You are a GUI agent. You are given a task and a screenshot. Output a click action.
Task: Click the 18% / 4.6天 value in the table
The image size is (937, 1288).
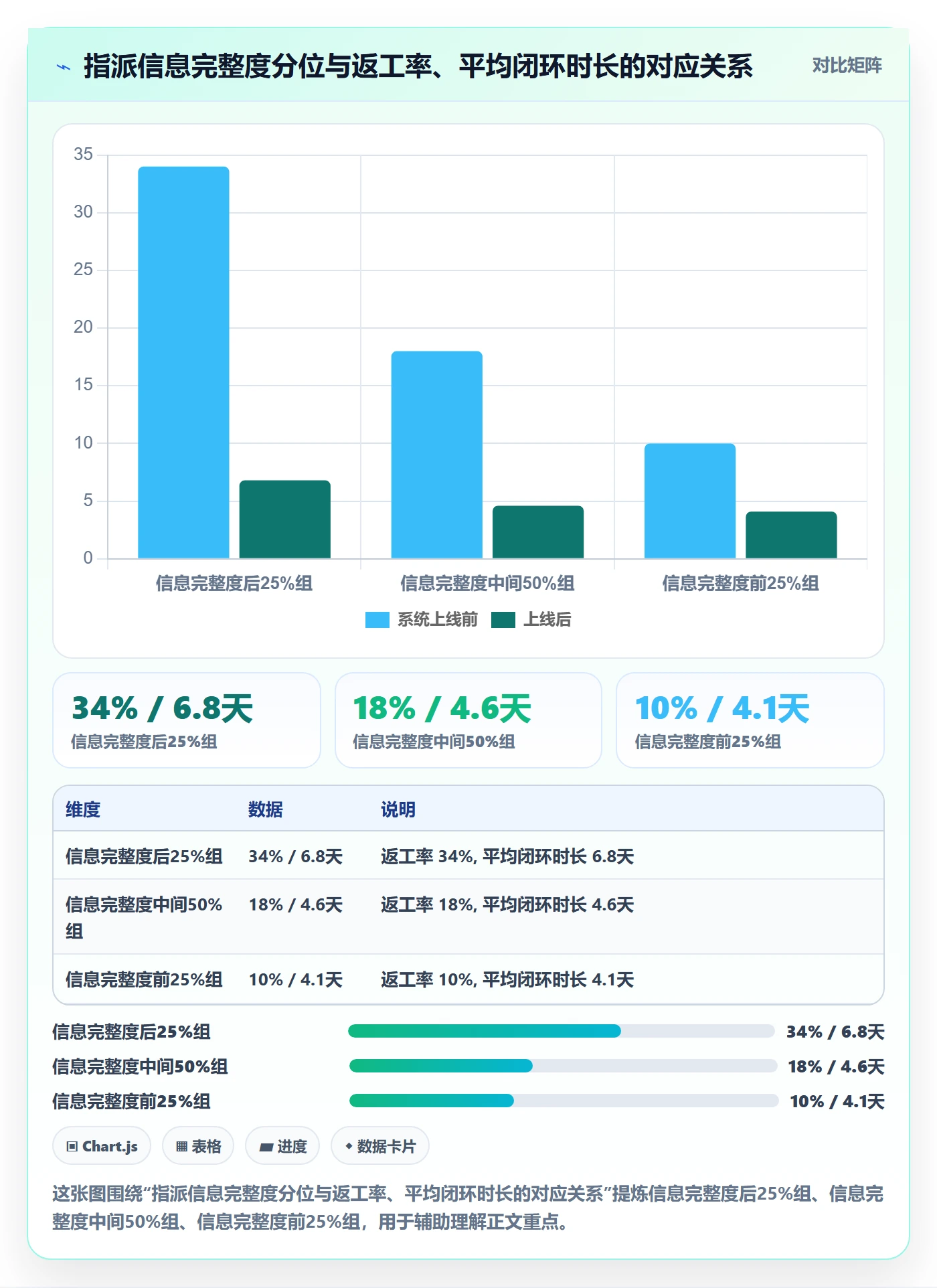coord(296,905)
